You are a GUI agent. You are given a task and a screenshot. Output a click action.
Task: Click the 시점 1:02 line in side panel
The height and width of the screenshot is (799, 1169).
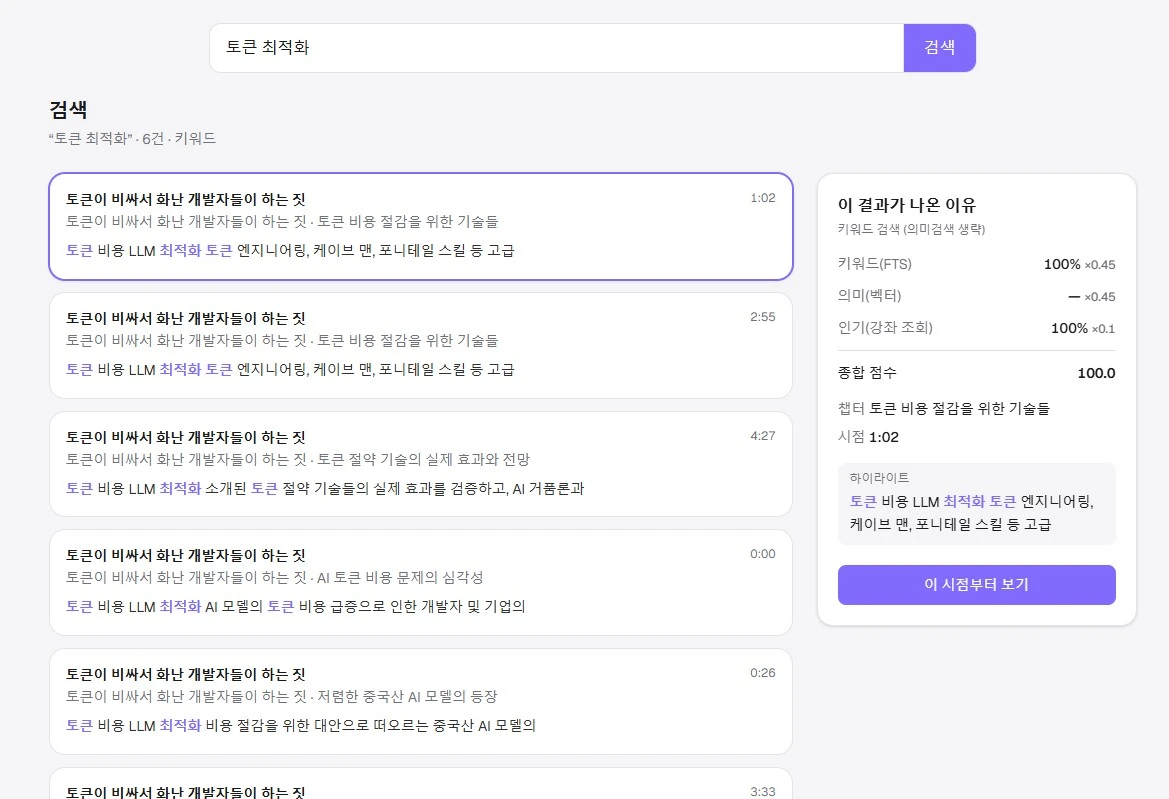869,438
